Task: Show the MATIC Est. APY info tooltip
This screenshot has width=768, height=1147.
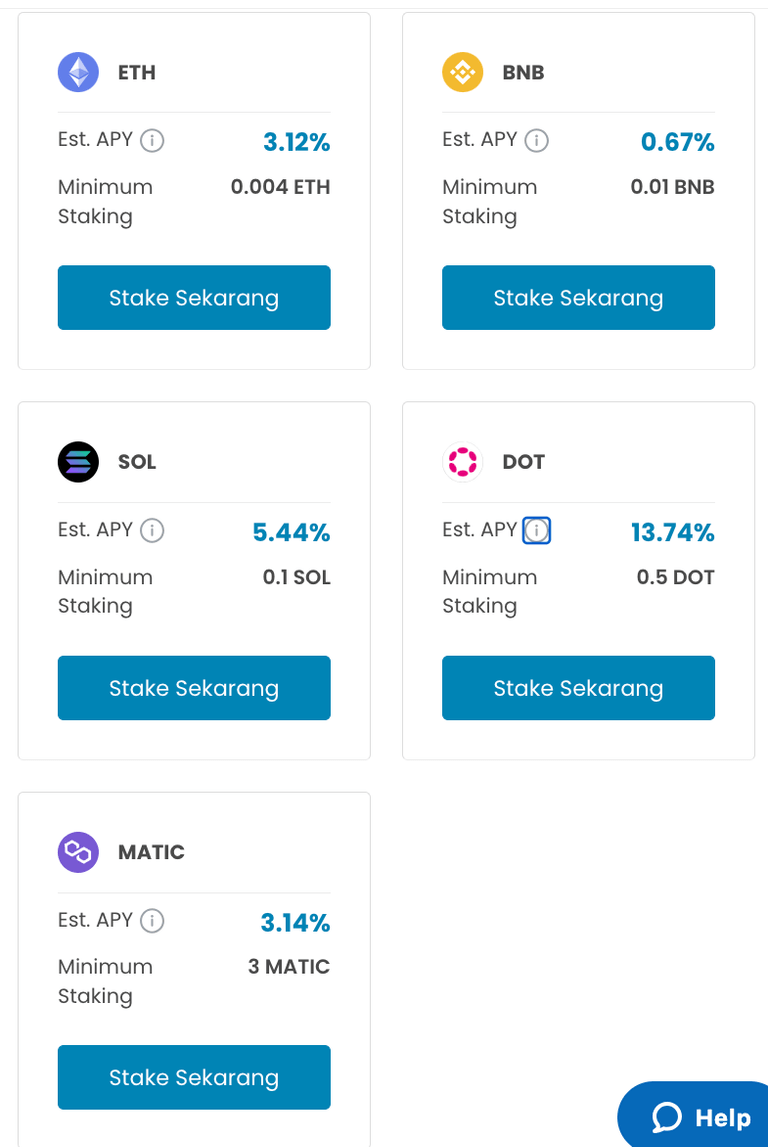Action: [x=152, y=921]
